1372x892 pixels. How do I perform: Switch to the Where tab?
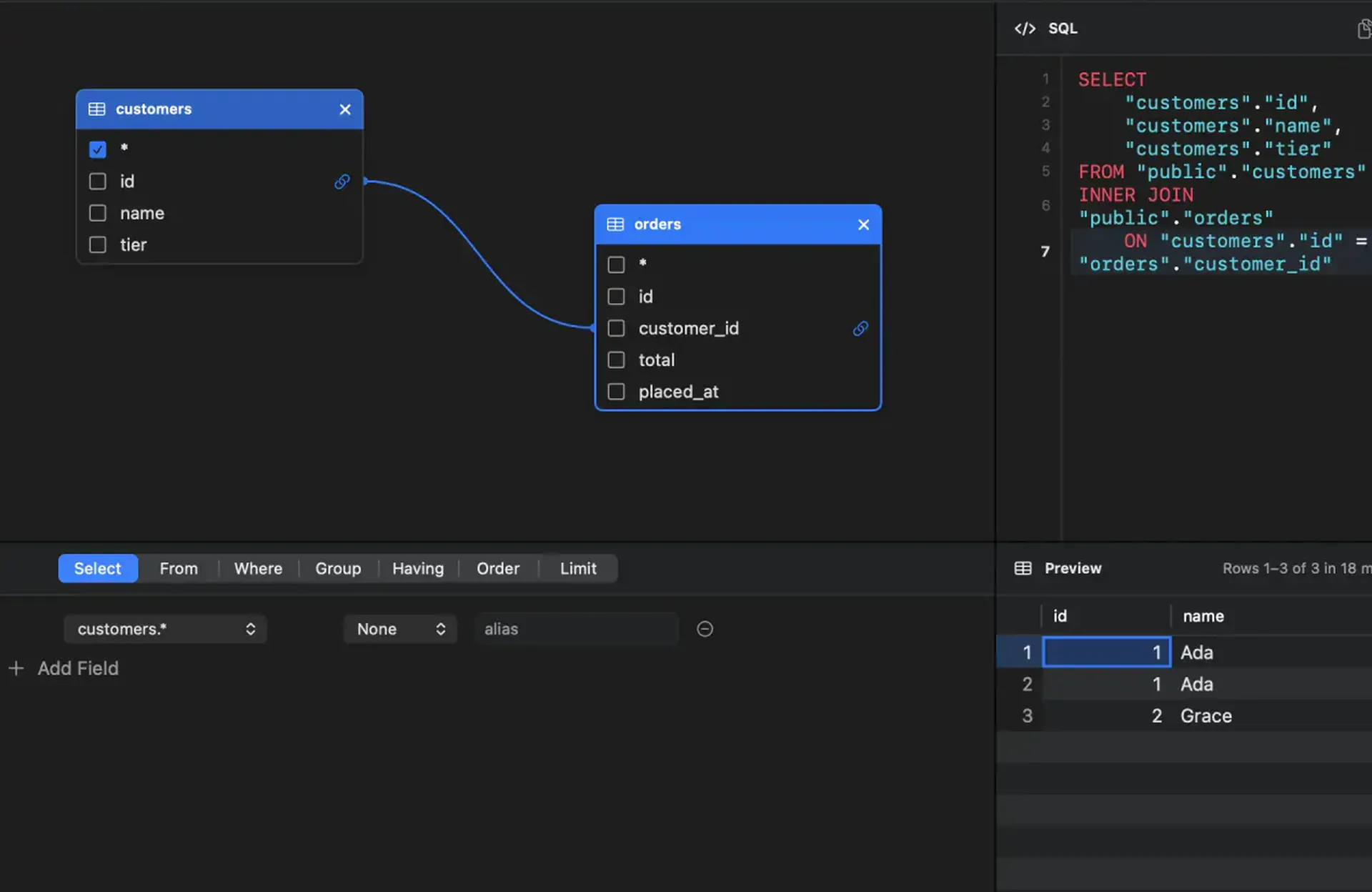(258, 568)
